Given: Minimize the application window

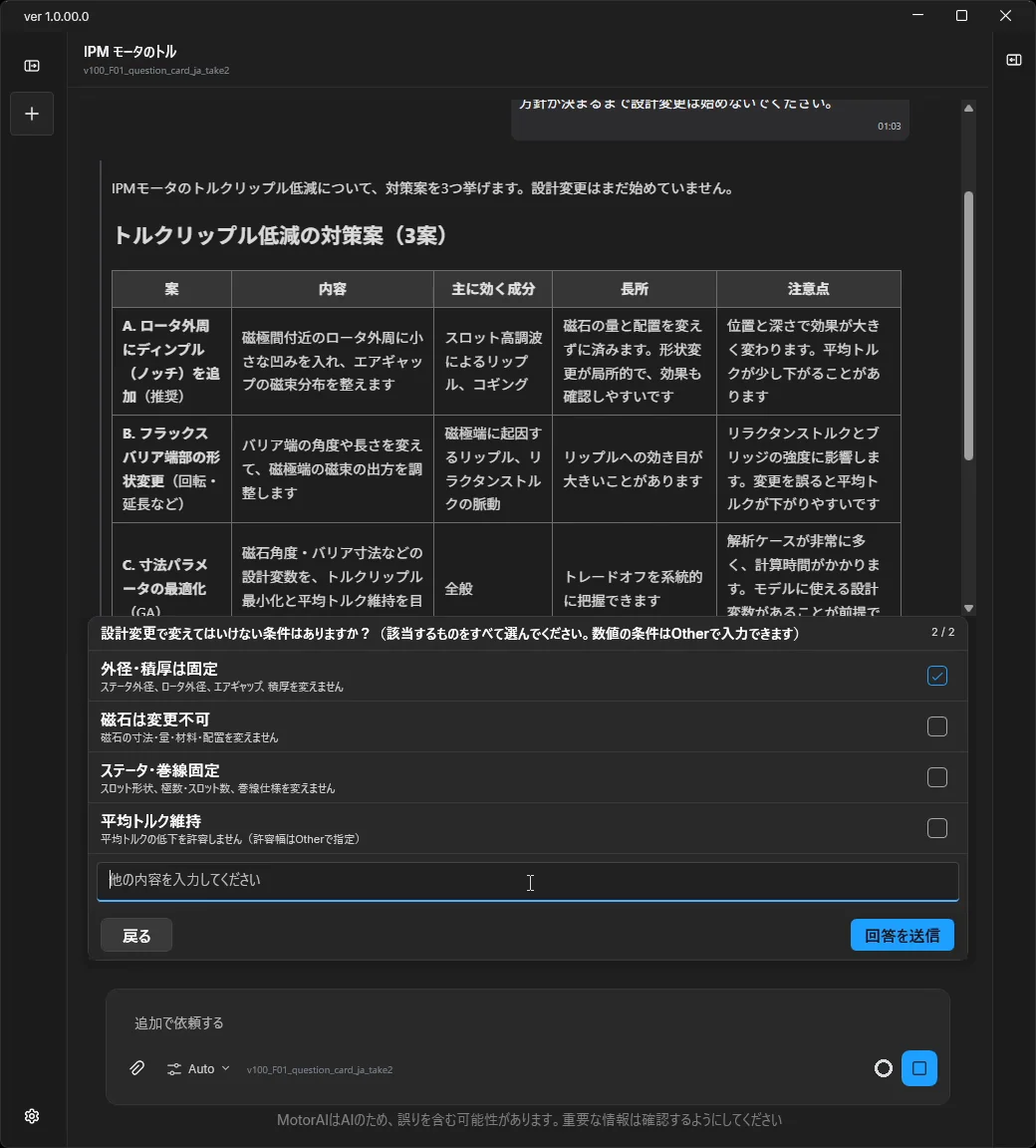Looking at the screenshot, I should click(x=918, y=15).
